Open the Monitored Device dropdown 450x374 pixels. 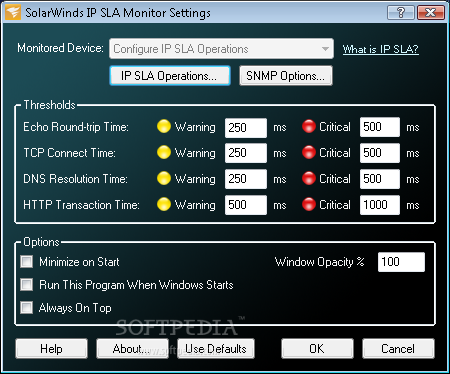pos(221,49)
